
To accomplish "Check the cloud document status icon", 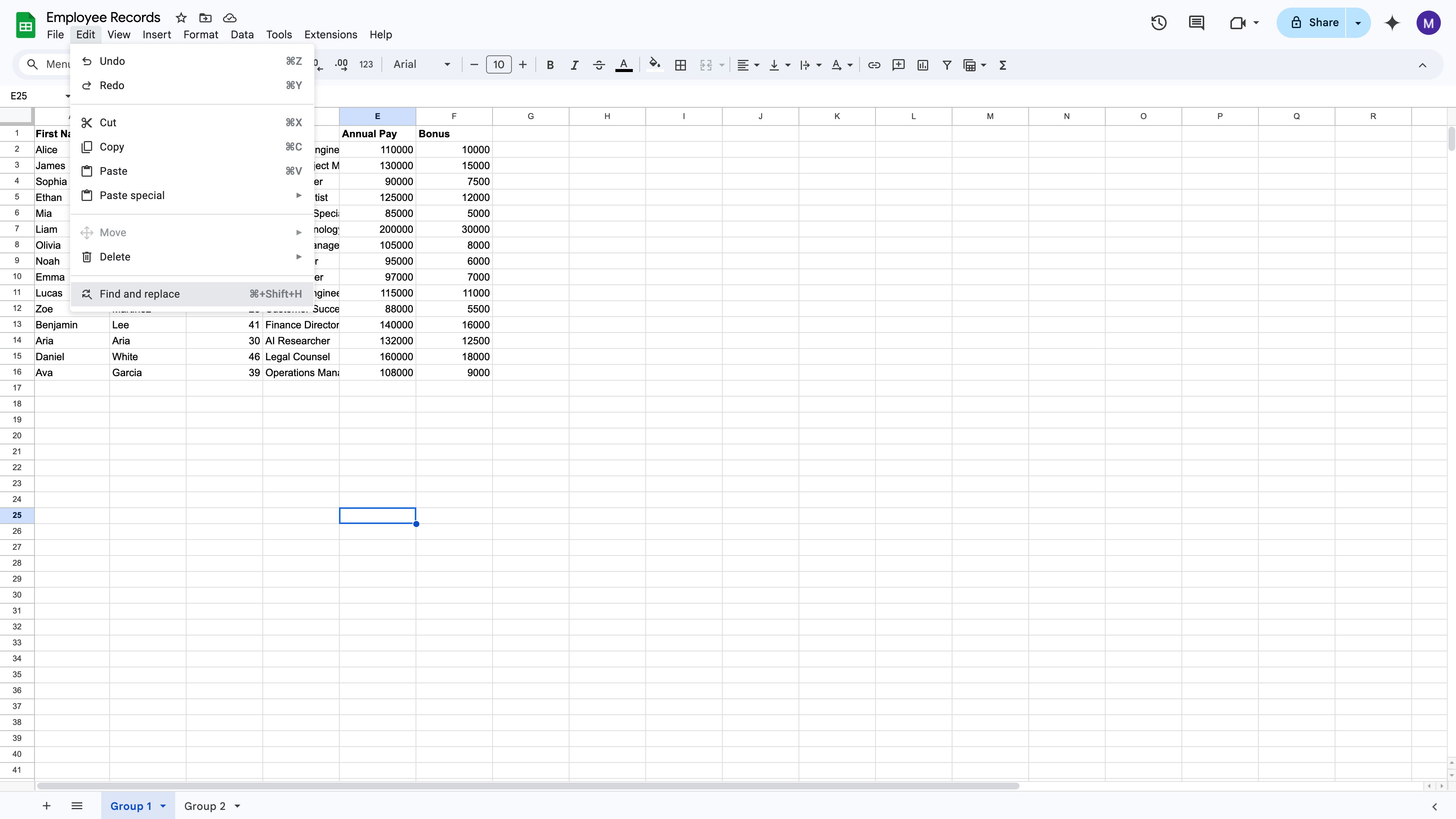I will [229, 17].
